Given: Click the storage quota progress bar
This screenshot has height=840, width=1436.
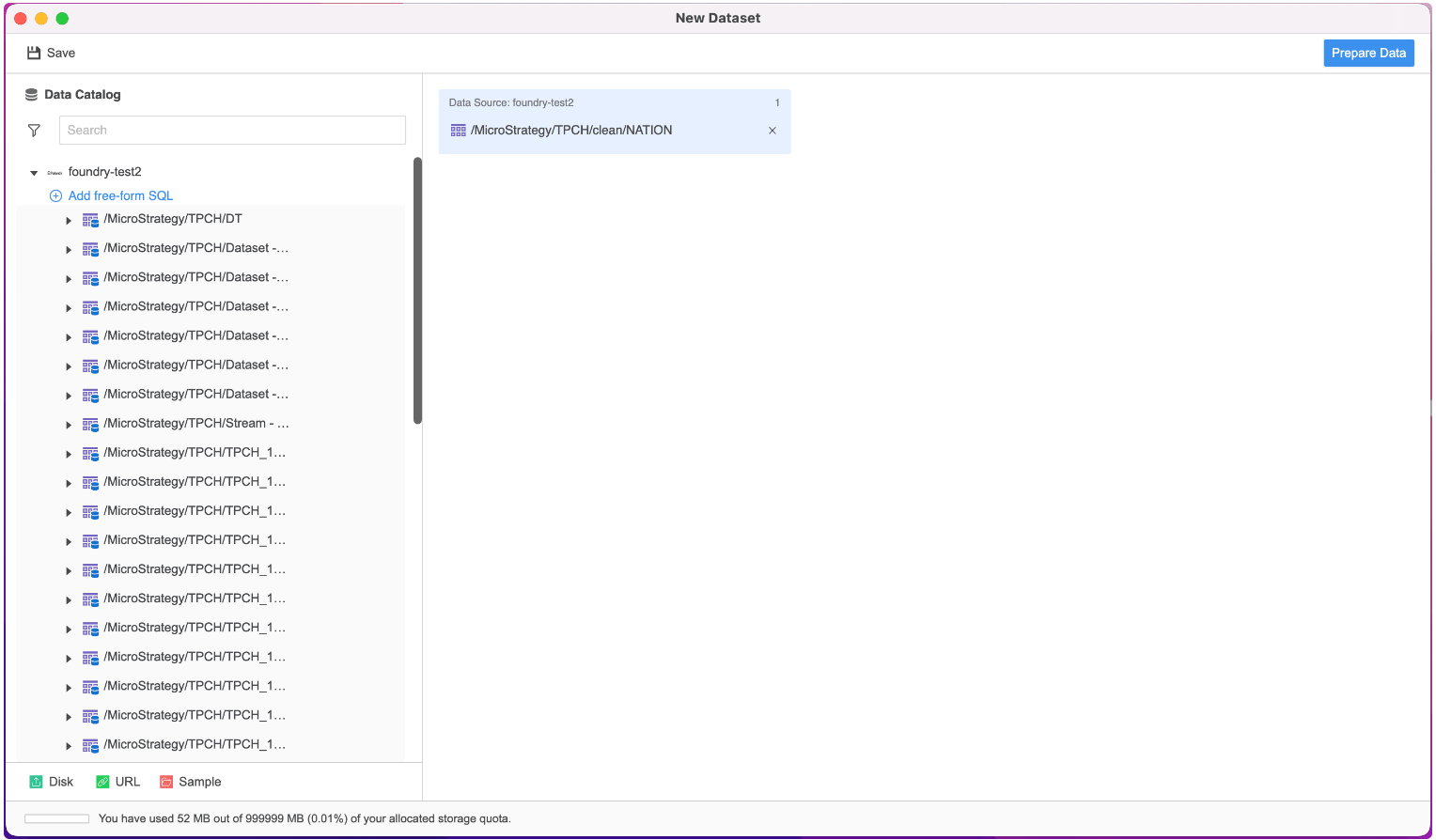Looking at the screenshot, I should [56, 819].
